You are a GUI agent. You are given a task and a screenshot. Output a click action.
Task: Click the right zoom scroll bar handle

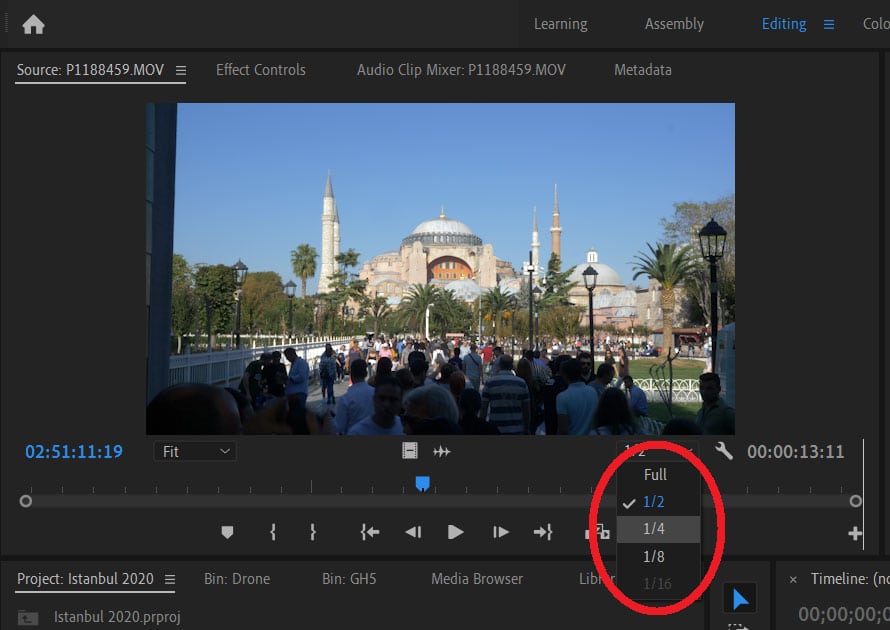click(x=855, y=501)
